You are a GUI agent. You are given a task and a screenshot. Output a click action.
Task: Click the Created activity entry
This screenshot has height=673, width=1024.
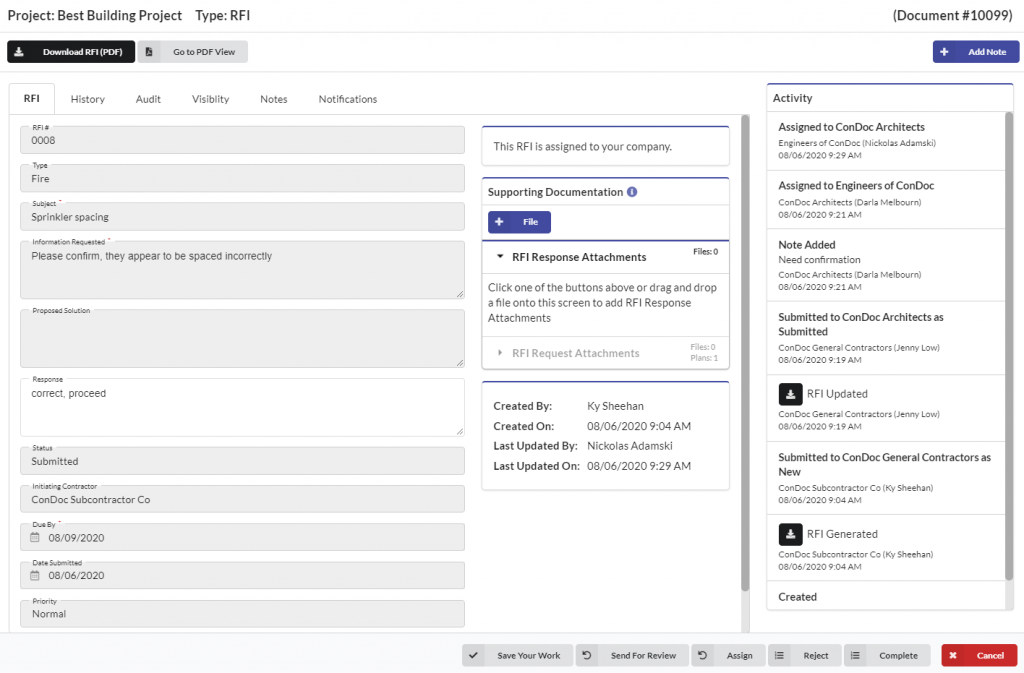click(x=886, y=596)
